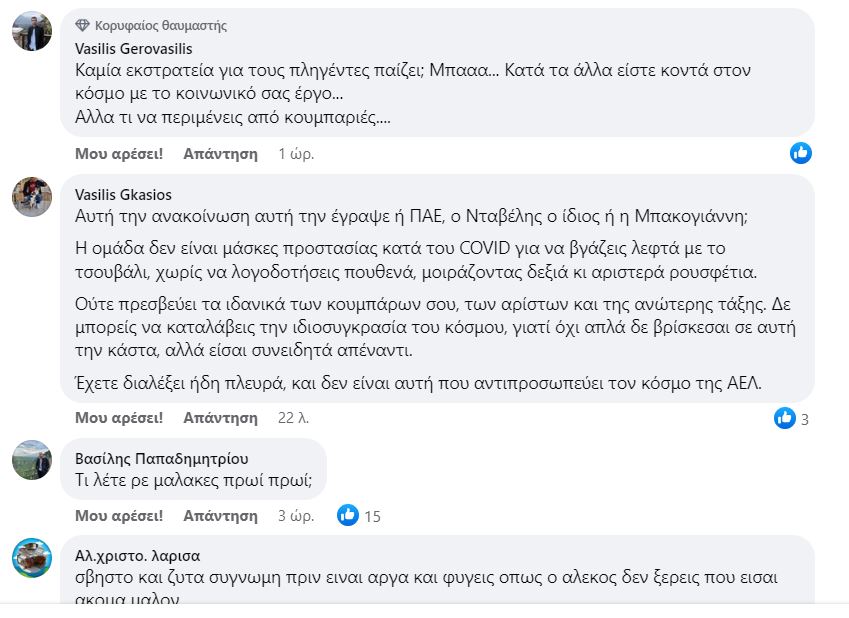Image resolution: width=849 pixels, height=618 pixels.
Task: Open Vasilis Gerovasilis profile name link
Action: click(133, 48)
